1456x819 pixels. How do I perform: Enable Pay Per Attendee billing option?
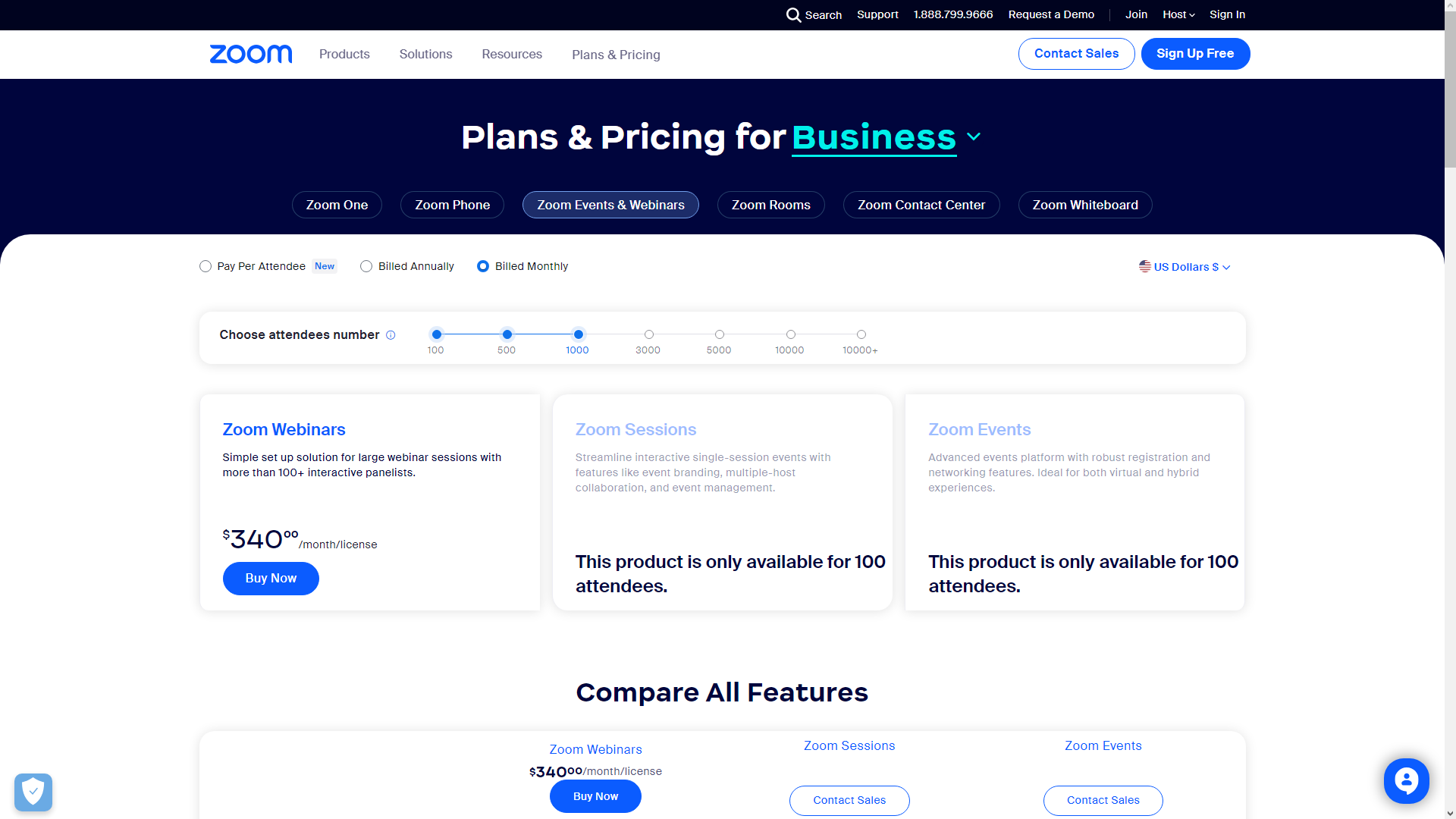pos(205,266)
